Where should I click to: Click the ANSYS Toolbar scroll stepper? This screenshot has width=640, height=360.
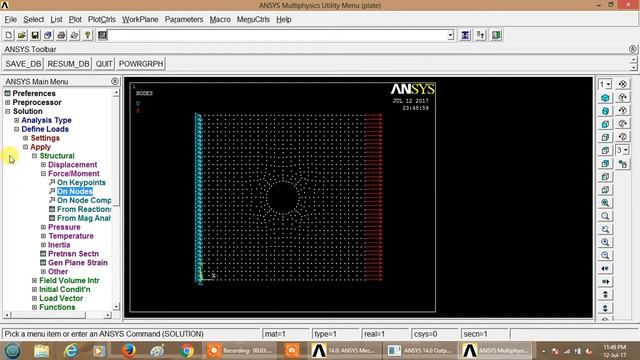point(633,64)
